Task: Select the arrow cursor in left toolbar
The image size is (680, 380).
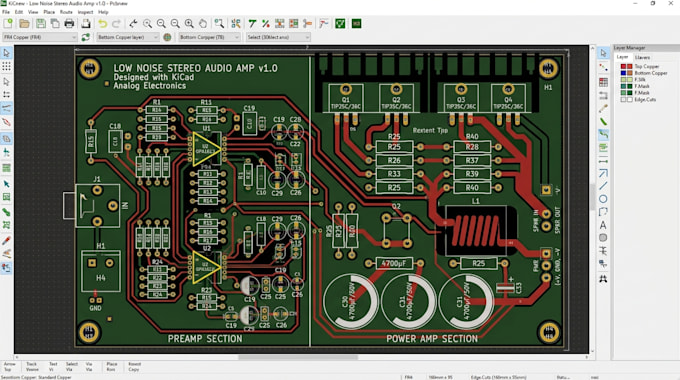Action: 7,52
